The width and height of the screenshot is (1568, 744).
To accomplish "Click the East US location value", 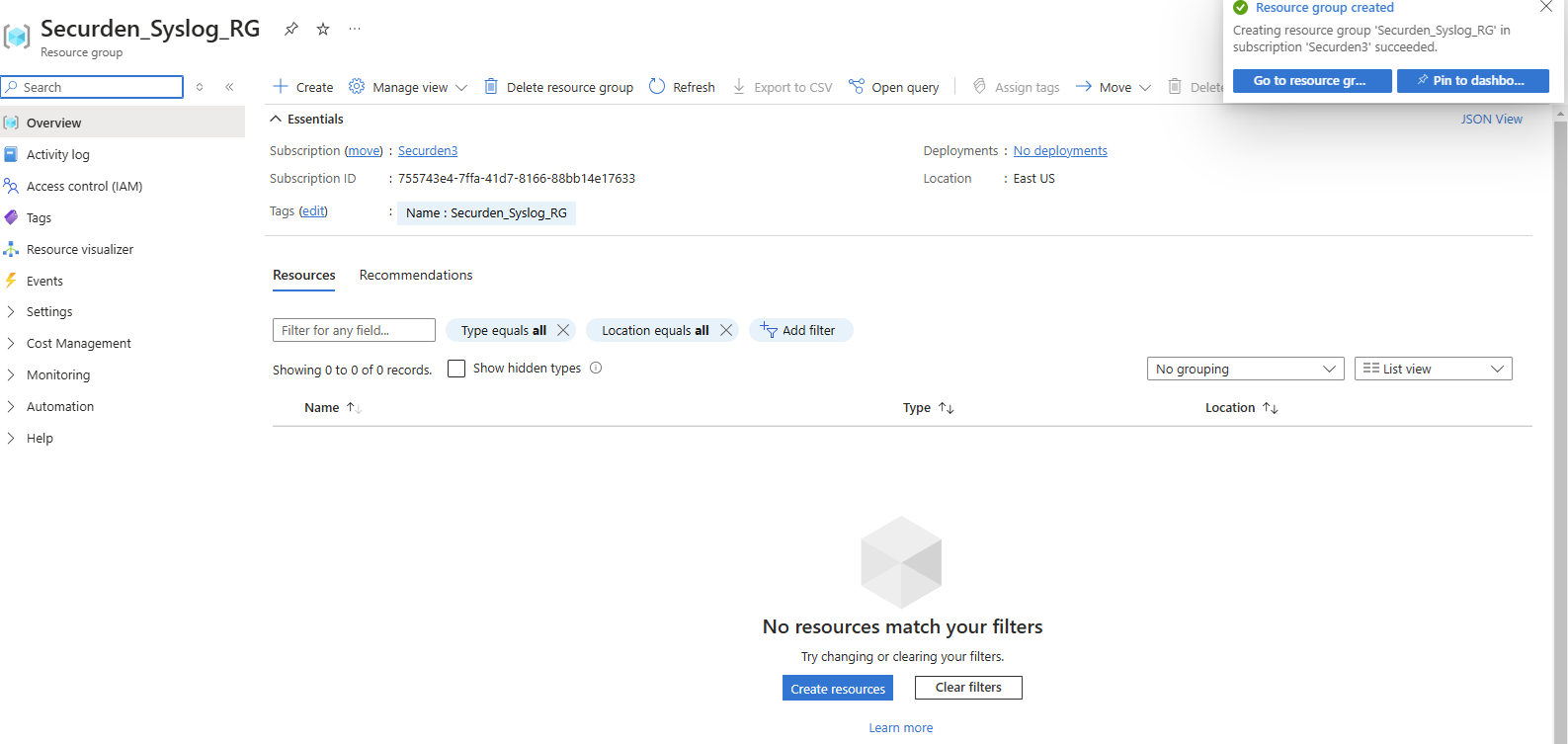I will pyautogui.click(x=1034, y=179).
